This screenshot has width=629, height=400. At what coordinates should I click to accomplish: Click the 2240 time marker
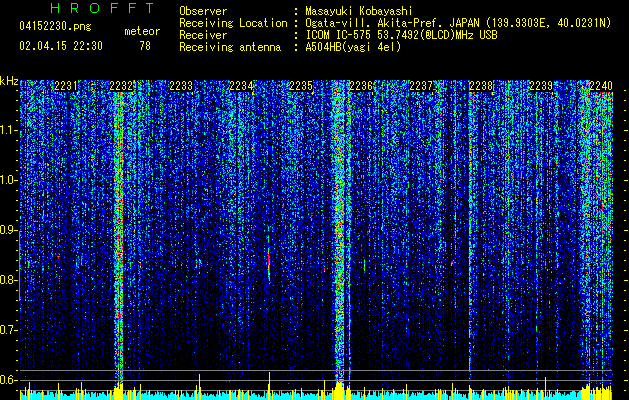601,86
